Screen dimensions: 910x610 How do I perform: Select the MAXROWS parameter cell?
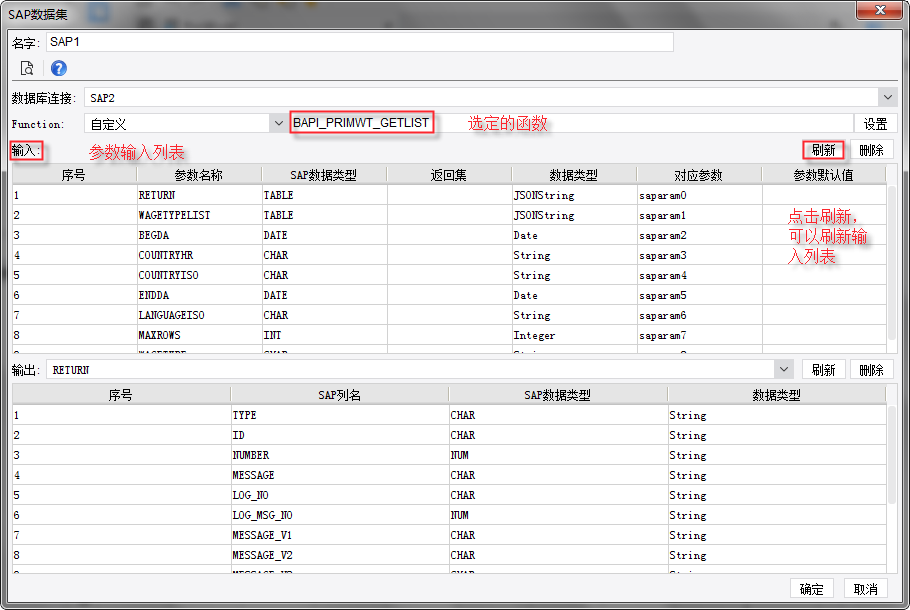[199, 335]
